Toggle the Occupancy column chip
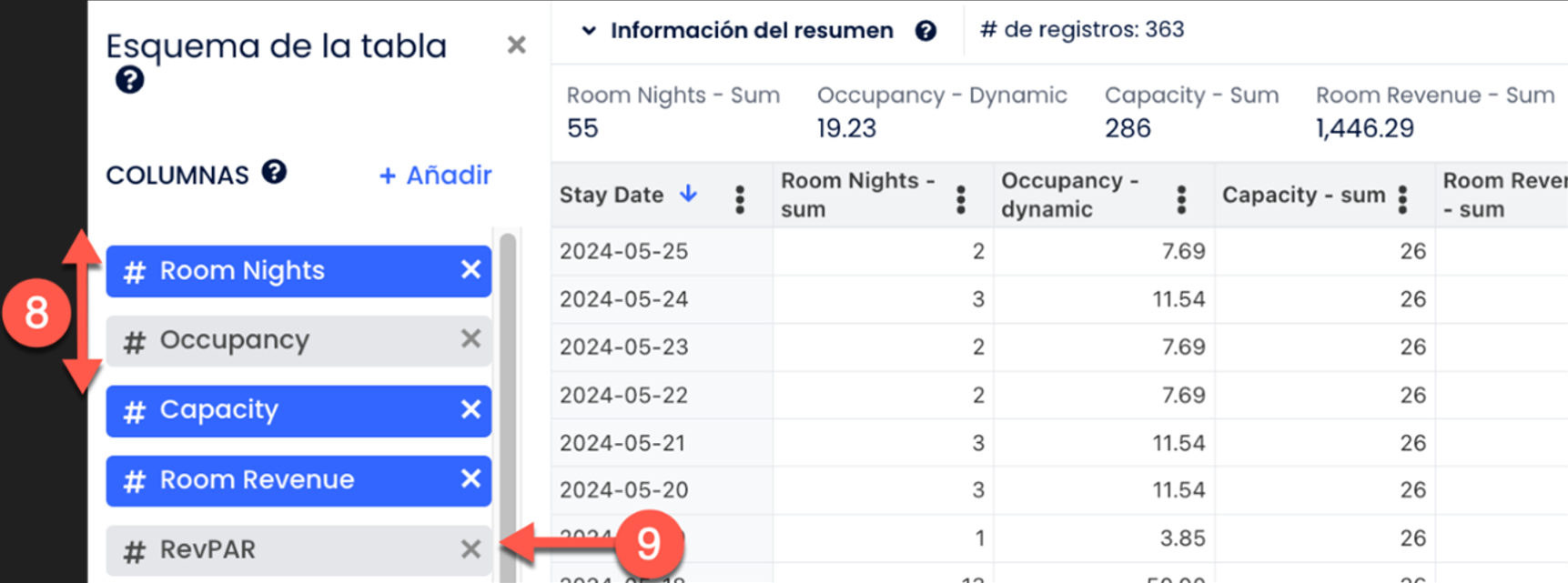 (282, 340)
